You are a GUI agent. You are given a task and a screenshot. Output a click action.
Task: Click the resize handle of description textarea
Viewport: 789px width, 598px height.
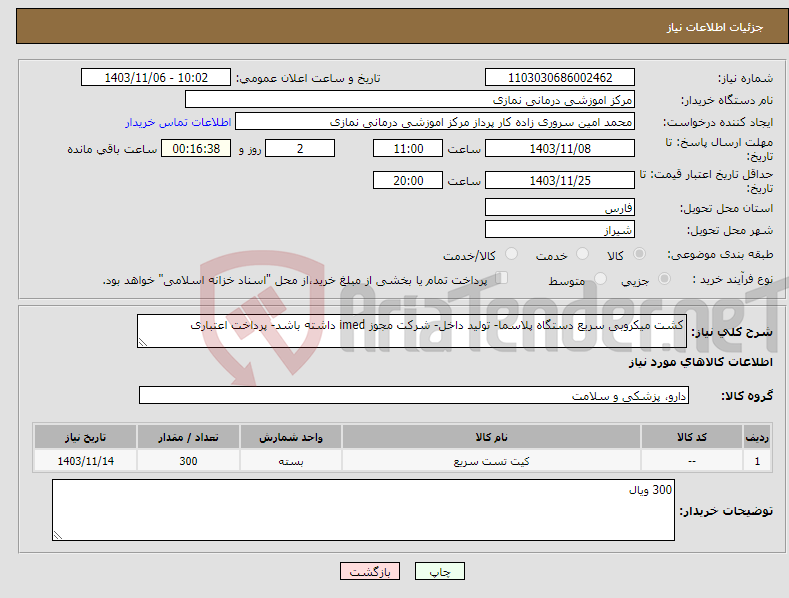(143, 342)
